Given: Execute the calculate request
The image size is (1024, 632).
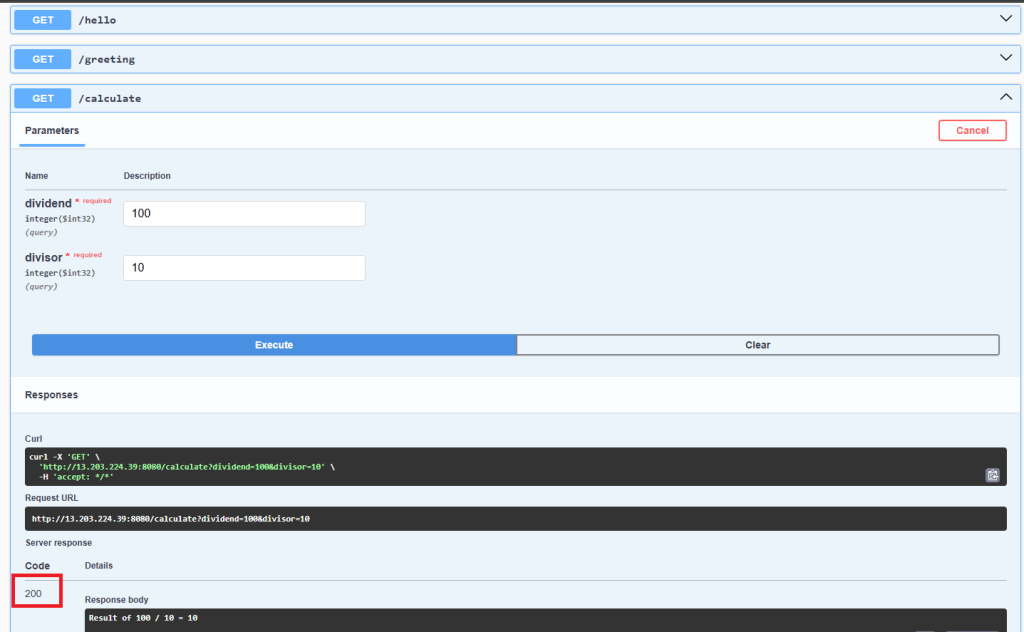Looking at the screenshot, I should click(274, 345).
